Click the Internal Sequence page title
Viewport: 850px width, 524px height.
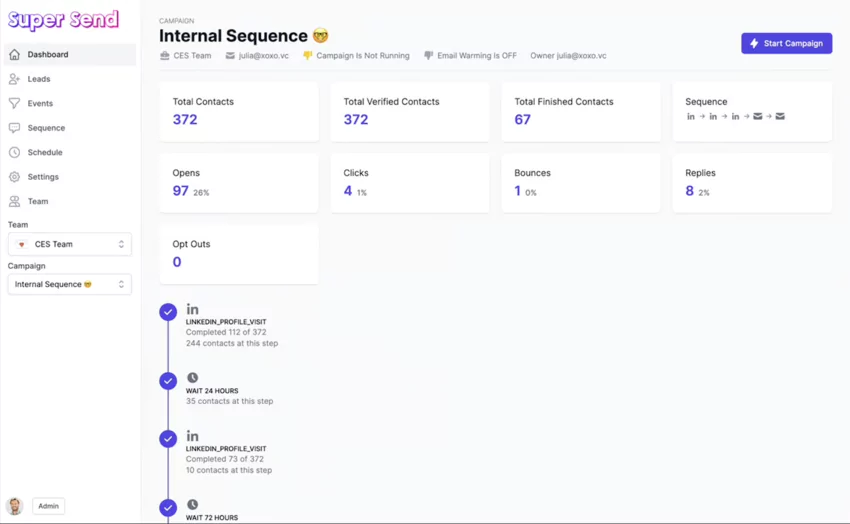[234, 36]
